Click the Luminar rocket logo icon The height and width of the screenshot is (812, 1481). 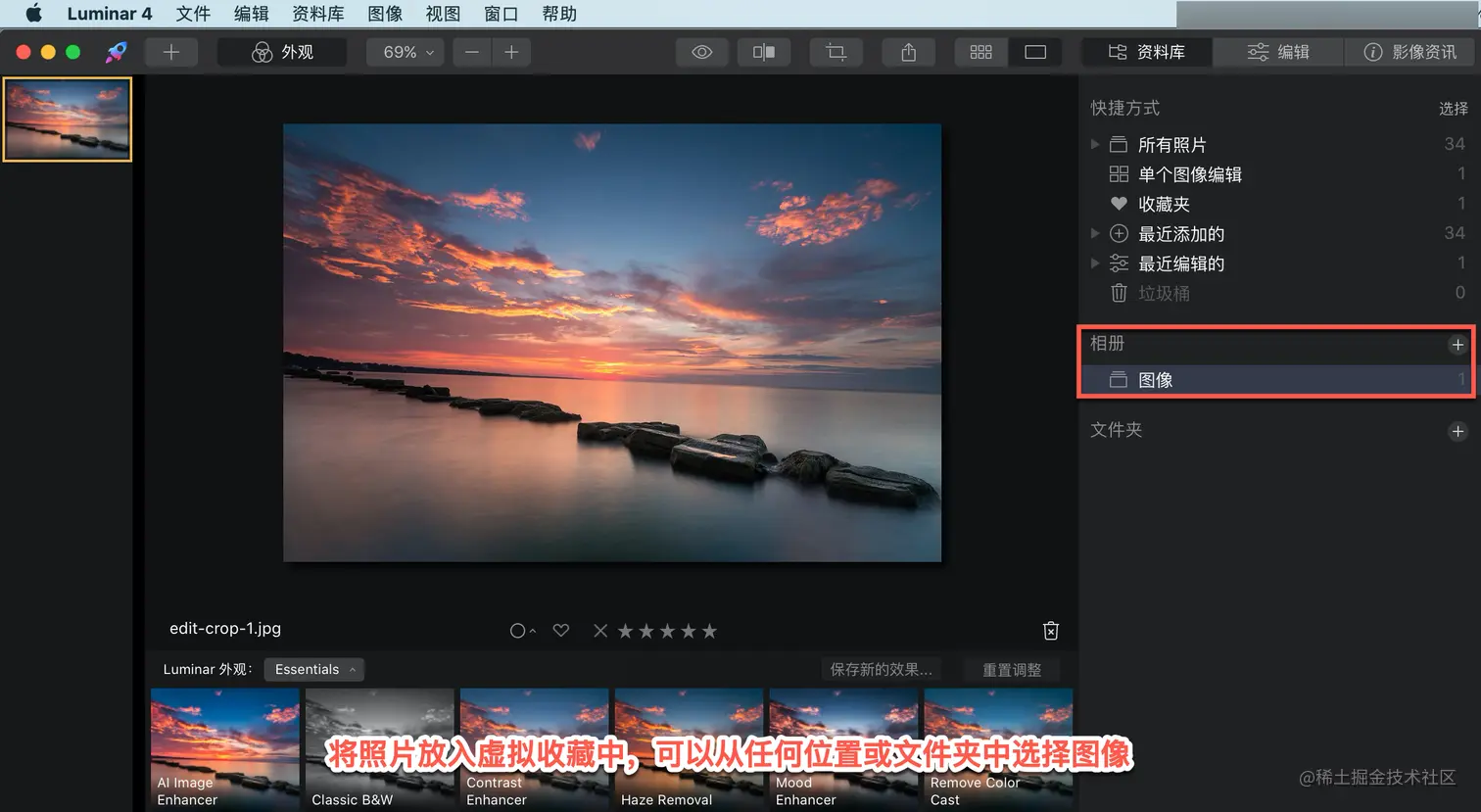pyautogui.click(x=117, y=52)
